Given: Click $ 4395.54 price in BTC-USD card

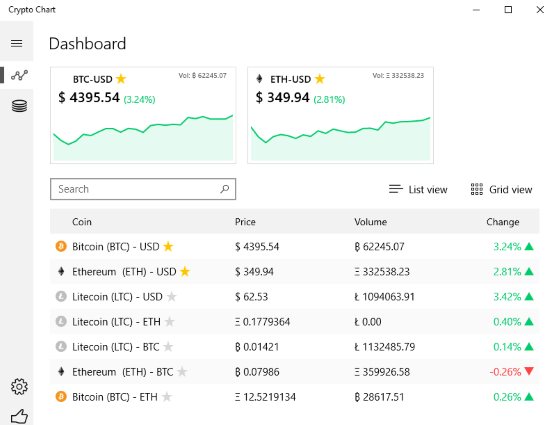Looking at the screenshot, I should coord(89,97).
